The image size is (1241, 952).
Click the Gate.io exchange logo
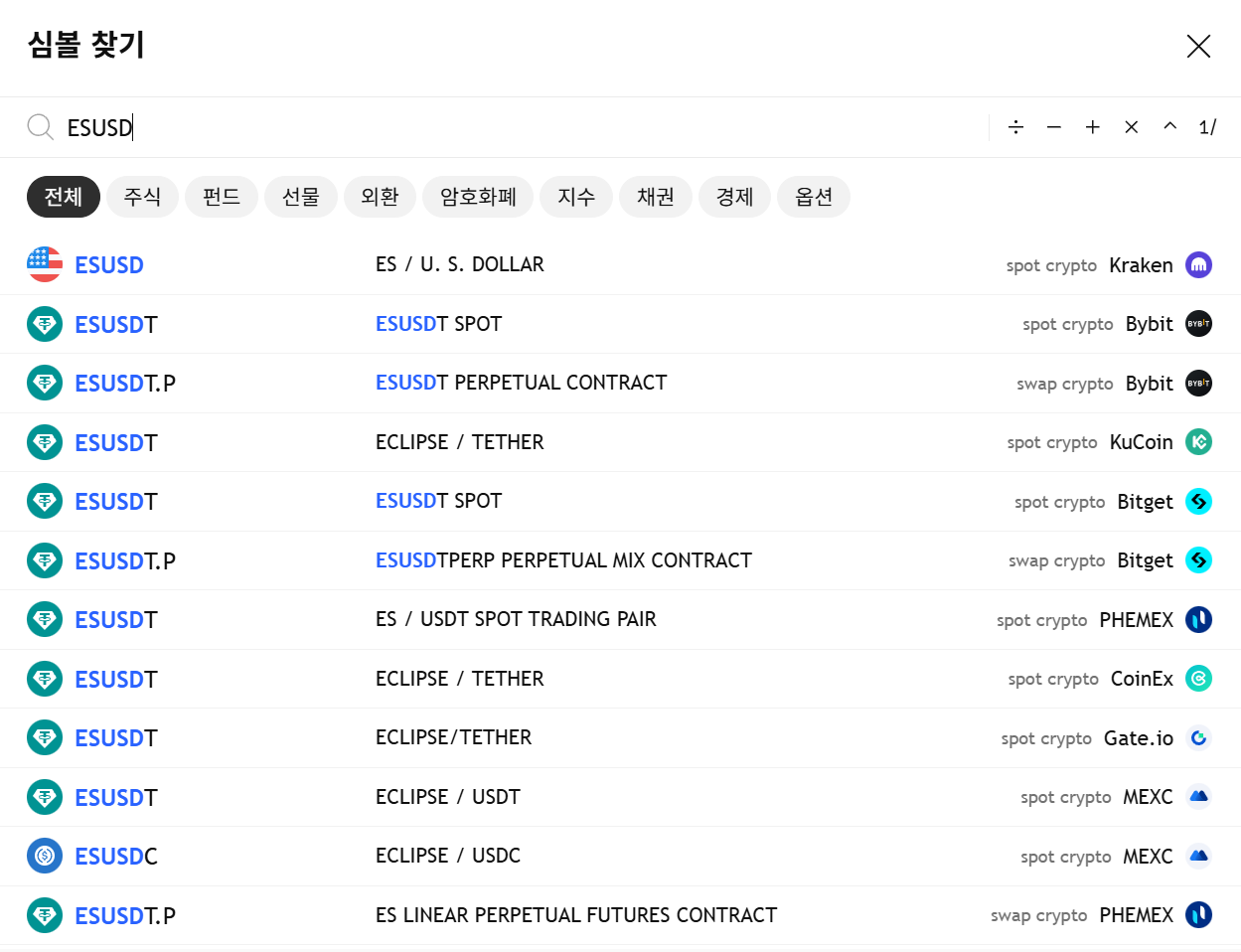click(x=1199, y=738)
